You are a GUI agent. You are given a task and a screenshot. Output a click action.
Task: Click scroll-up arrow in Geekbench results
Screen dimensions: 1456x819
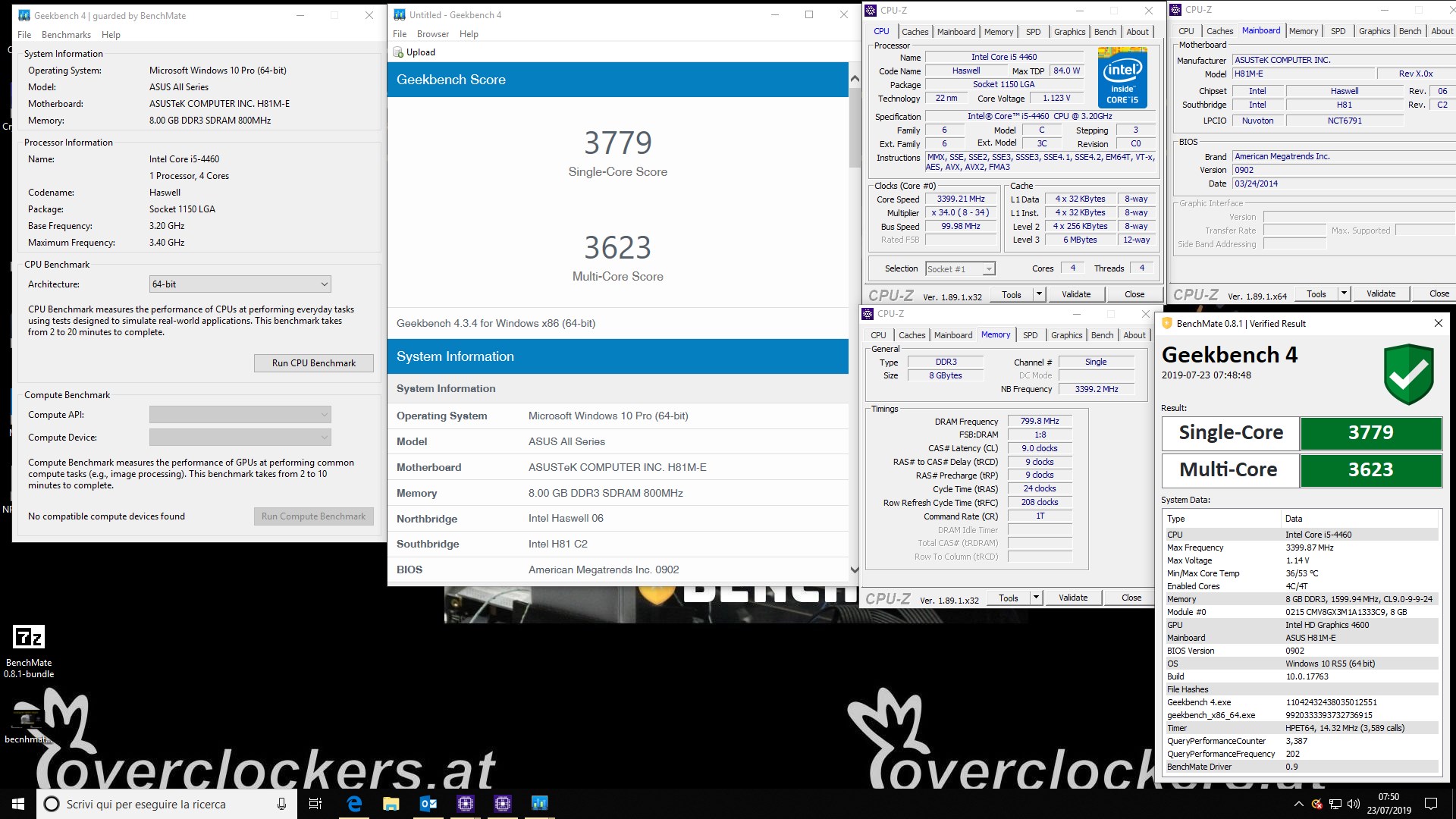(x=855, y=79)
